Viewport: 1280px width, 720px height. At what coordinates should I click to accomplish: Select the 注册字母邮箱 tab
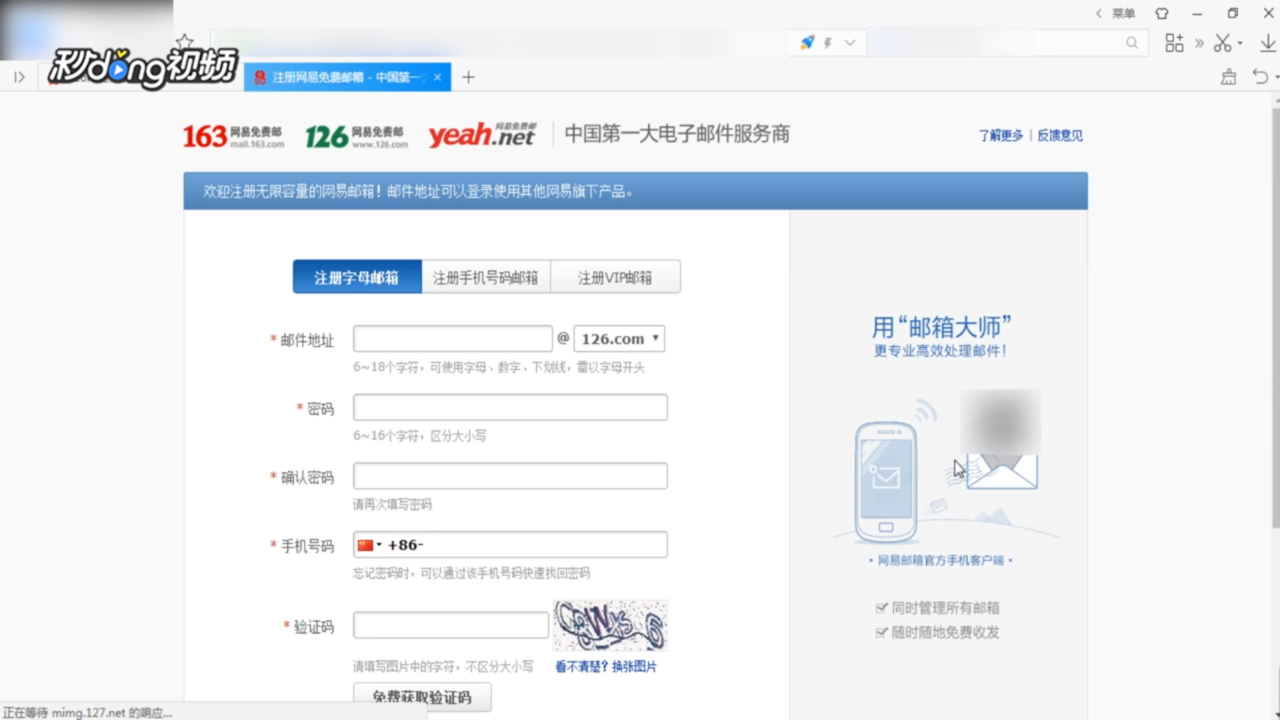(357, 277)
